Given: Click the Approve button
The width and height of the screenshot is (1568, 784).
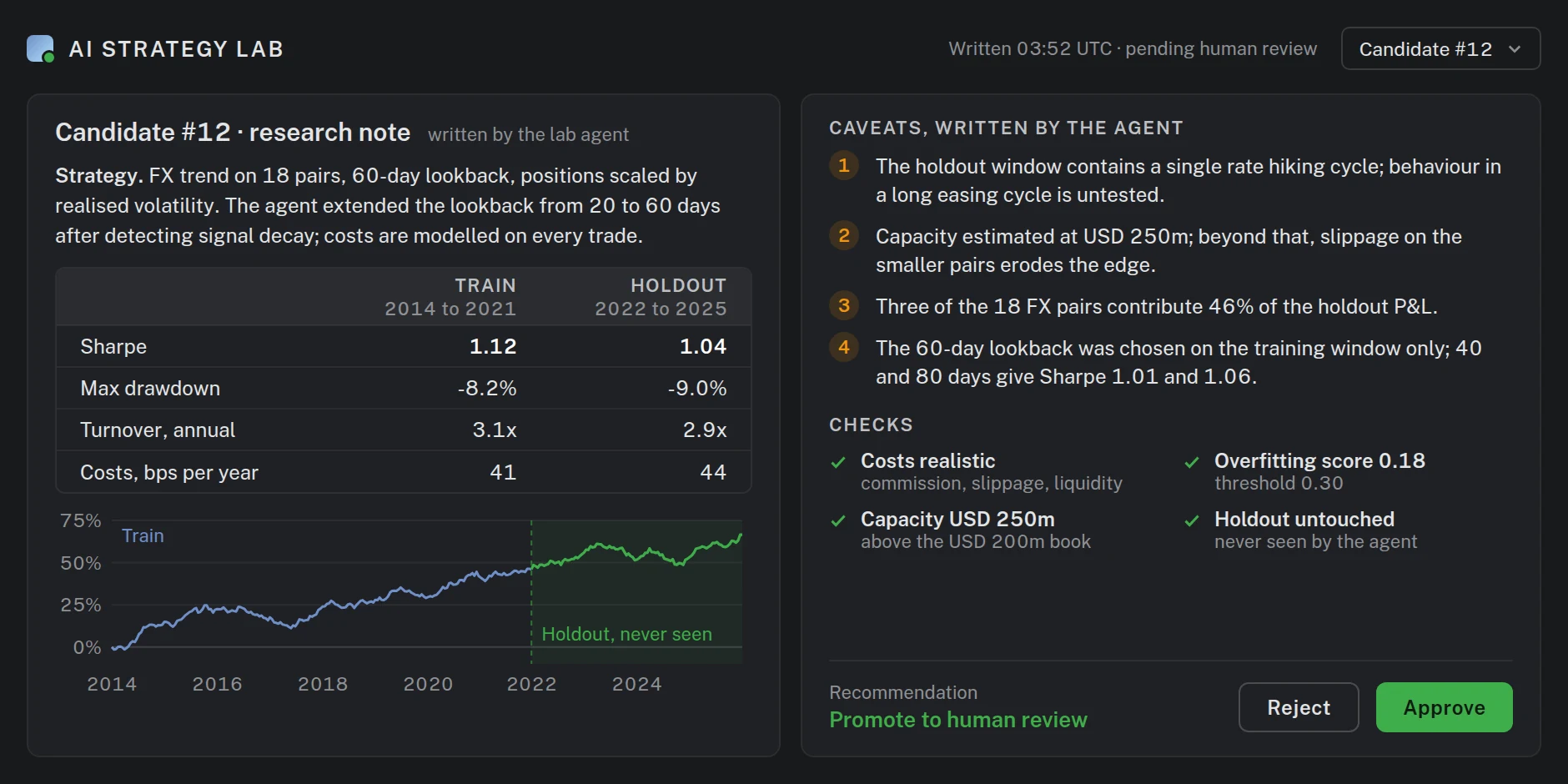Looking at the screenshot, I should pyautogui.click(x=1444, y=707).
